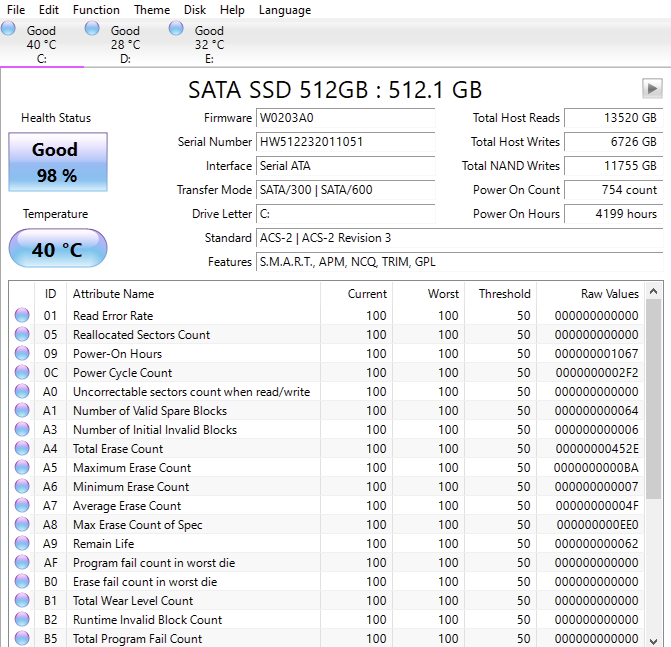The image size is (671, 647).
Task: Click the Interface field Serial ATA
Action: tap(345, 166)
